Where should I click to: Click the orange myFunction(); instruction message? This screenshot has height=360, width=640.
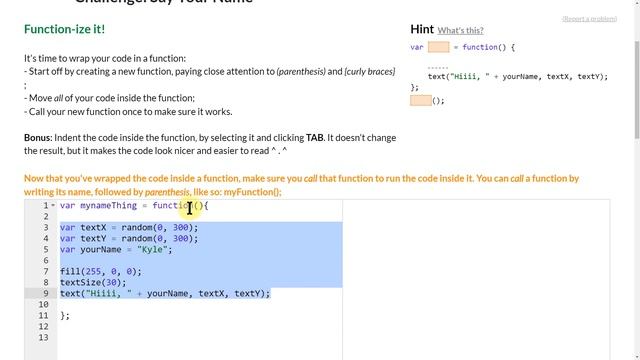pos(301,185)
